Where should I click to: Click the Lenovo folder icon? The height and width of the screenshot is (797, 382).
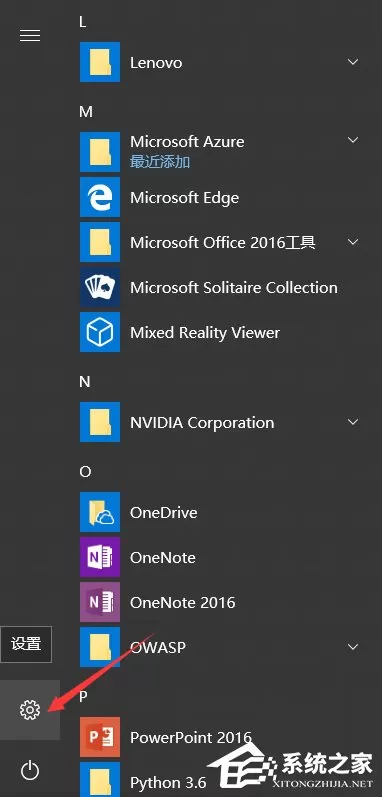pos(100,62)
